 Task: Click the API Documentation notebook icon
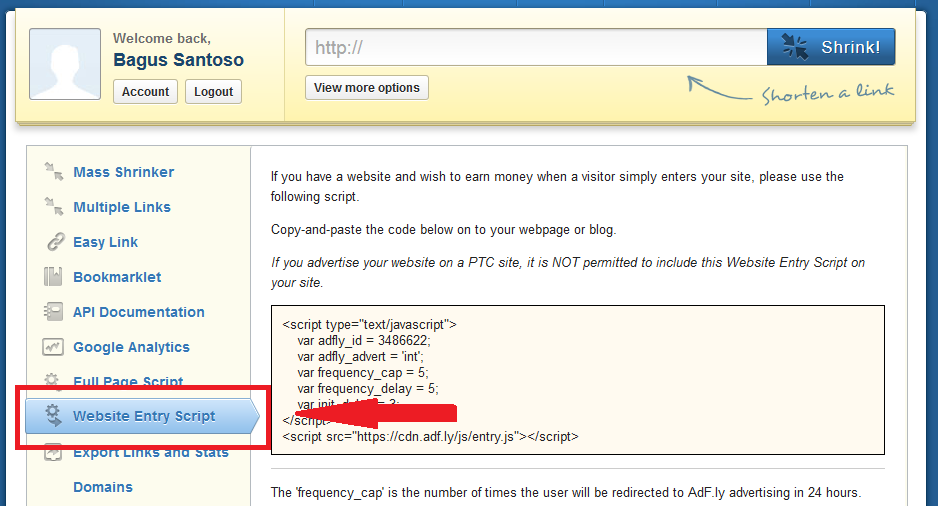click(x=53, y=312)
